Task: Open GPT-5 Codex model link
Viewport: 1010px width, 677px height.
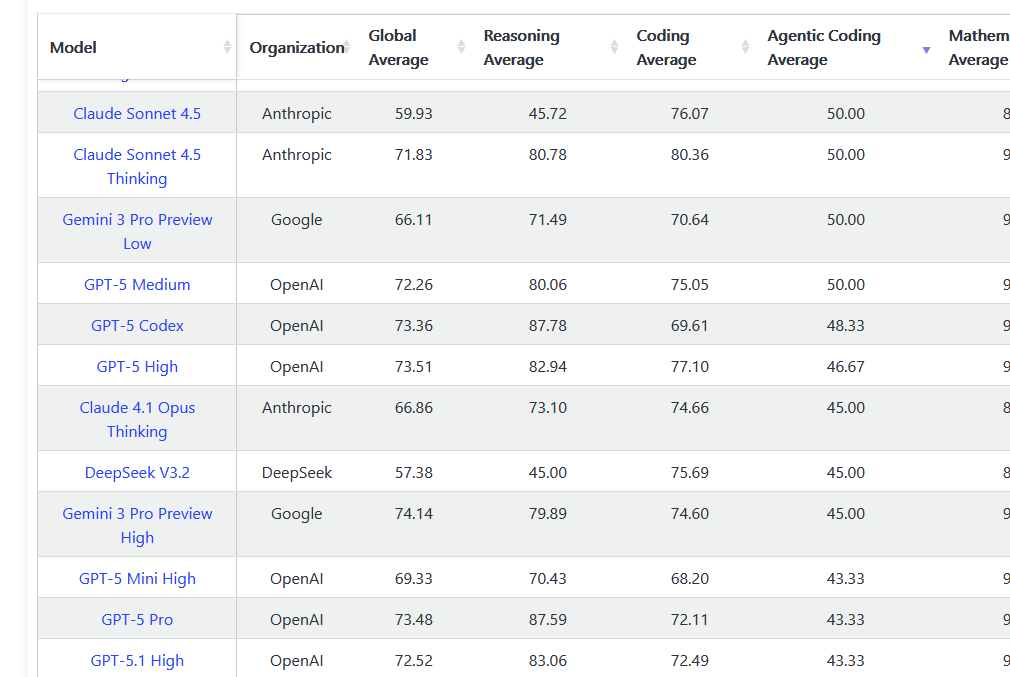Action: (x=137, y=325)
